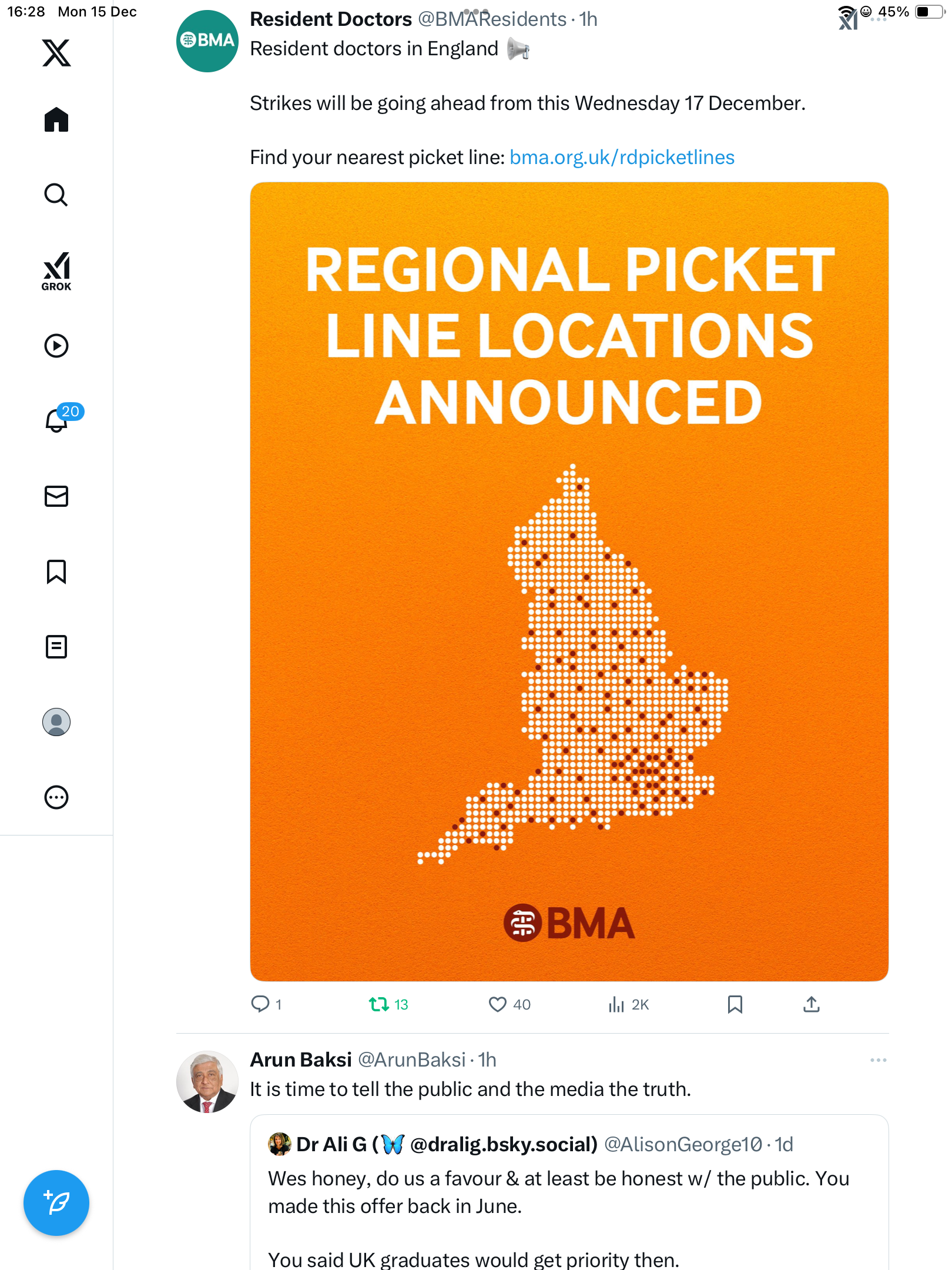Expand the sidebar More options circle

[56, 797]
